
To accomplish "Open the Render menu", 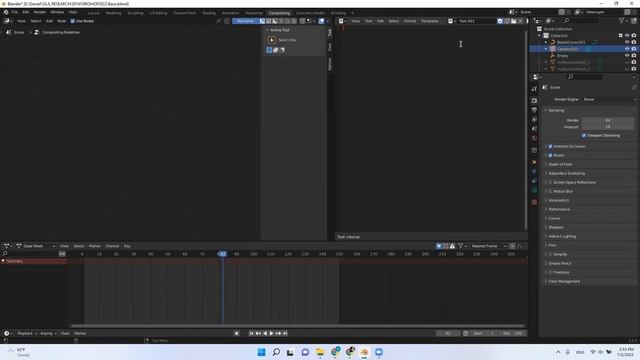I will pos(40,12).
